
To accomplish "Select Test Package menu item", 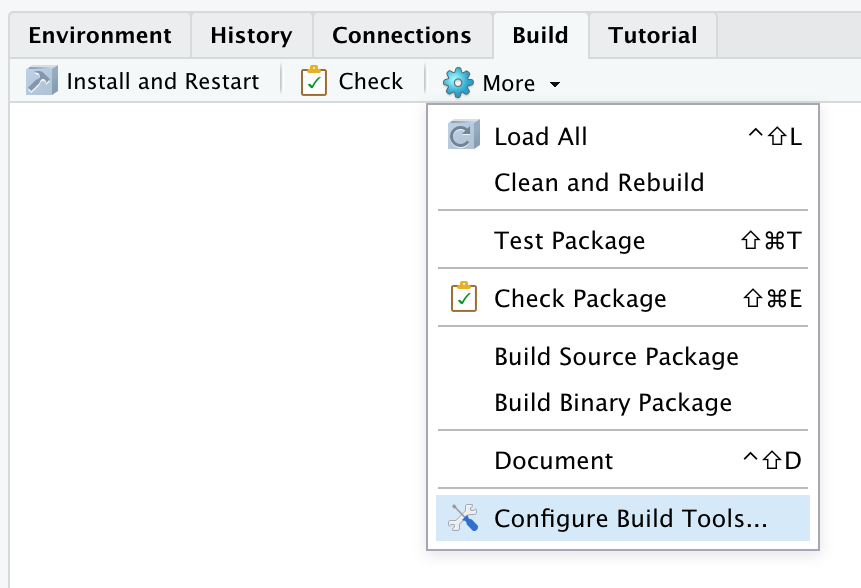I will (569, 241).
